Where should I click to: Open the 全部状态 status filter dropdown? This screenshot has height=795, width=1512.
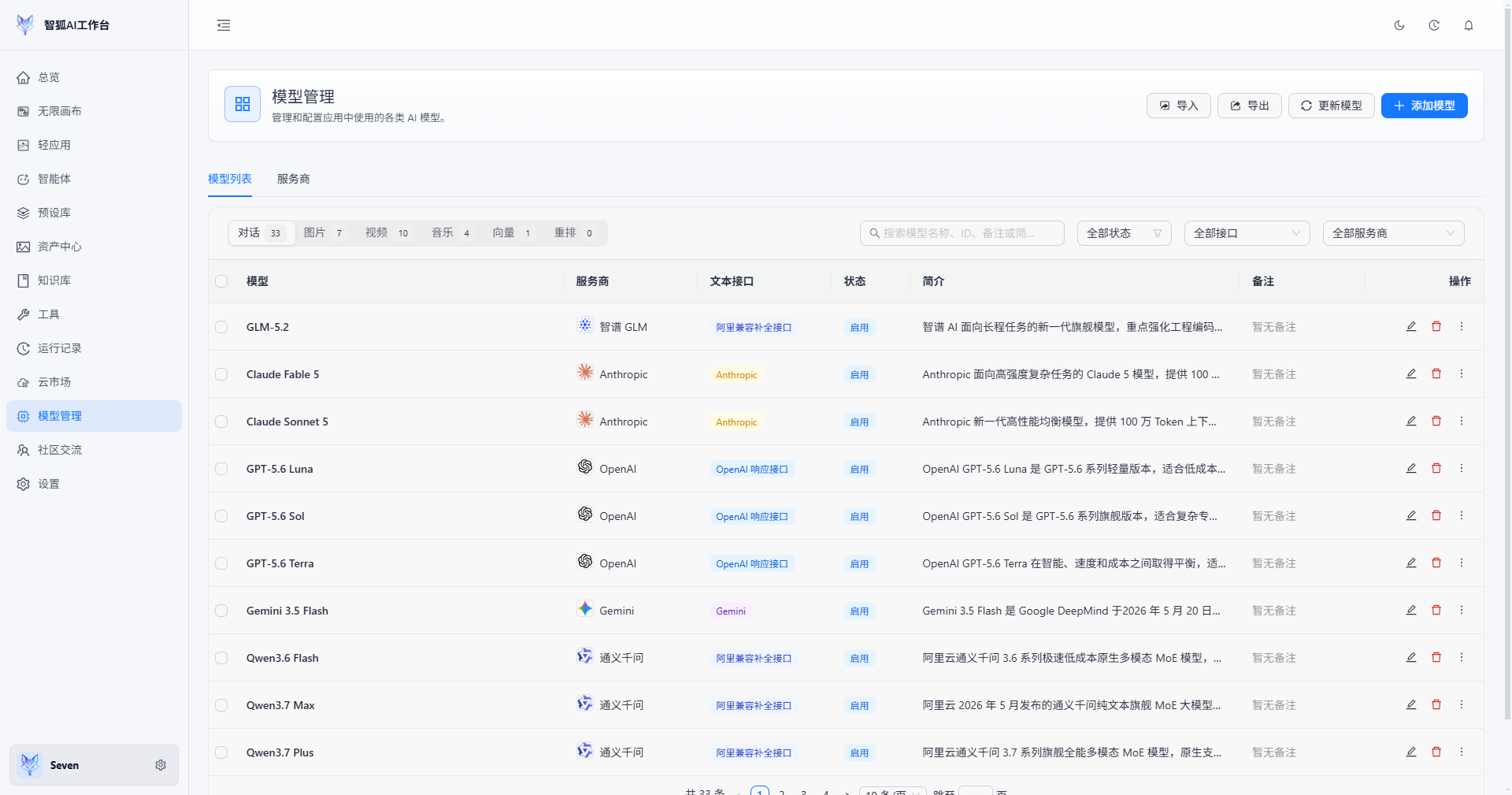coord(1124,233)
